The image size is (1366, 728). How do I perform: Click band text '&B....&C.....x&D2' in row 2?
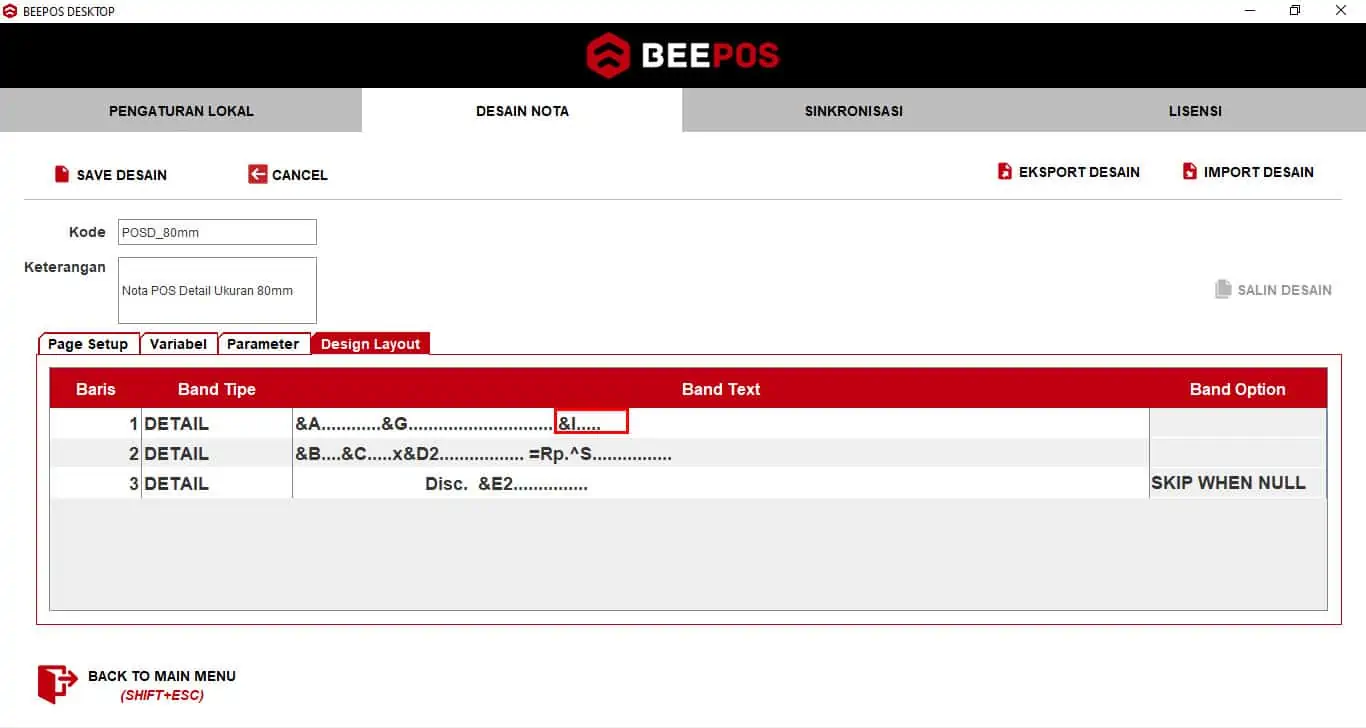483,454
